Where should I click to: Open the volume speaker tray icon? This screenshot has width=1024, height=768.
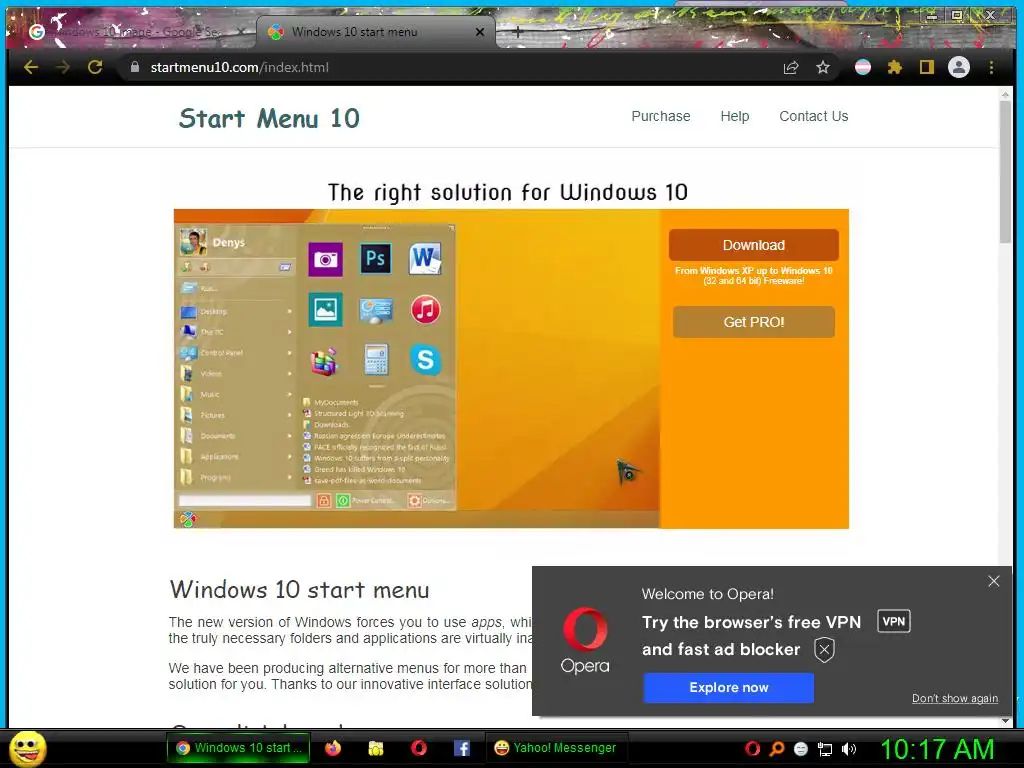849,749
